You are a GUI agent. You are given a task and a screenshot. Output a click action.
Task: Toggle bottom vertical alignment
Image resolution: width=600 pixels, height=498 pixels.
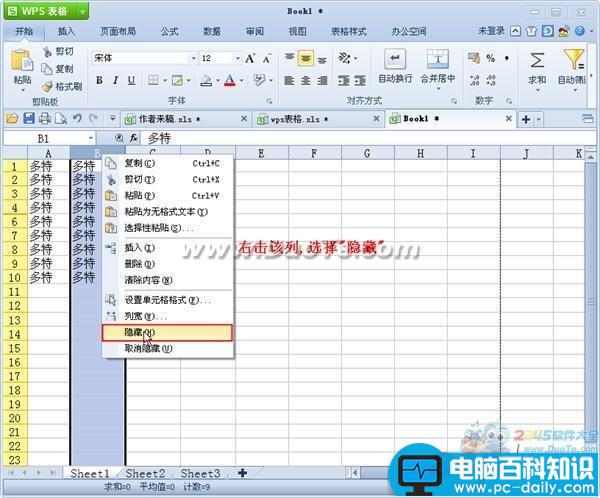point(322,59)
